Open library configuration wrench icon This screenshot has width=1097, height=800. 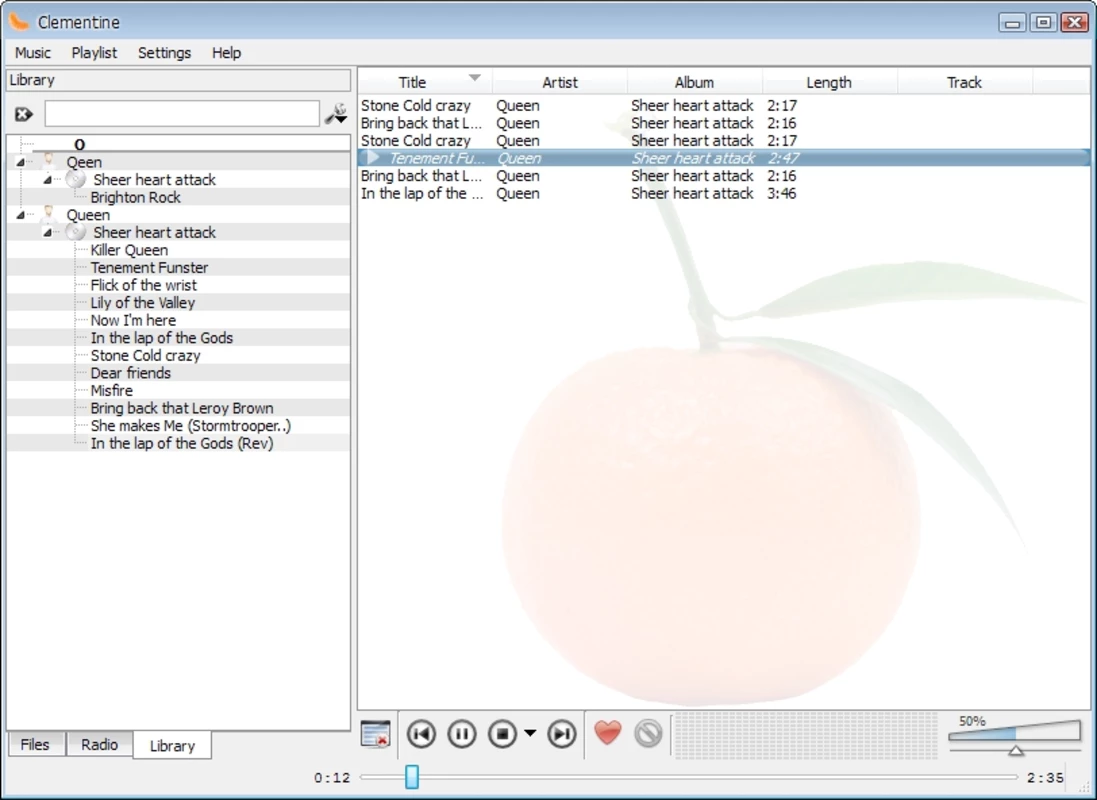pos(336,113)
